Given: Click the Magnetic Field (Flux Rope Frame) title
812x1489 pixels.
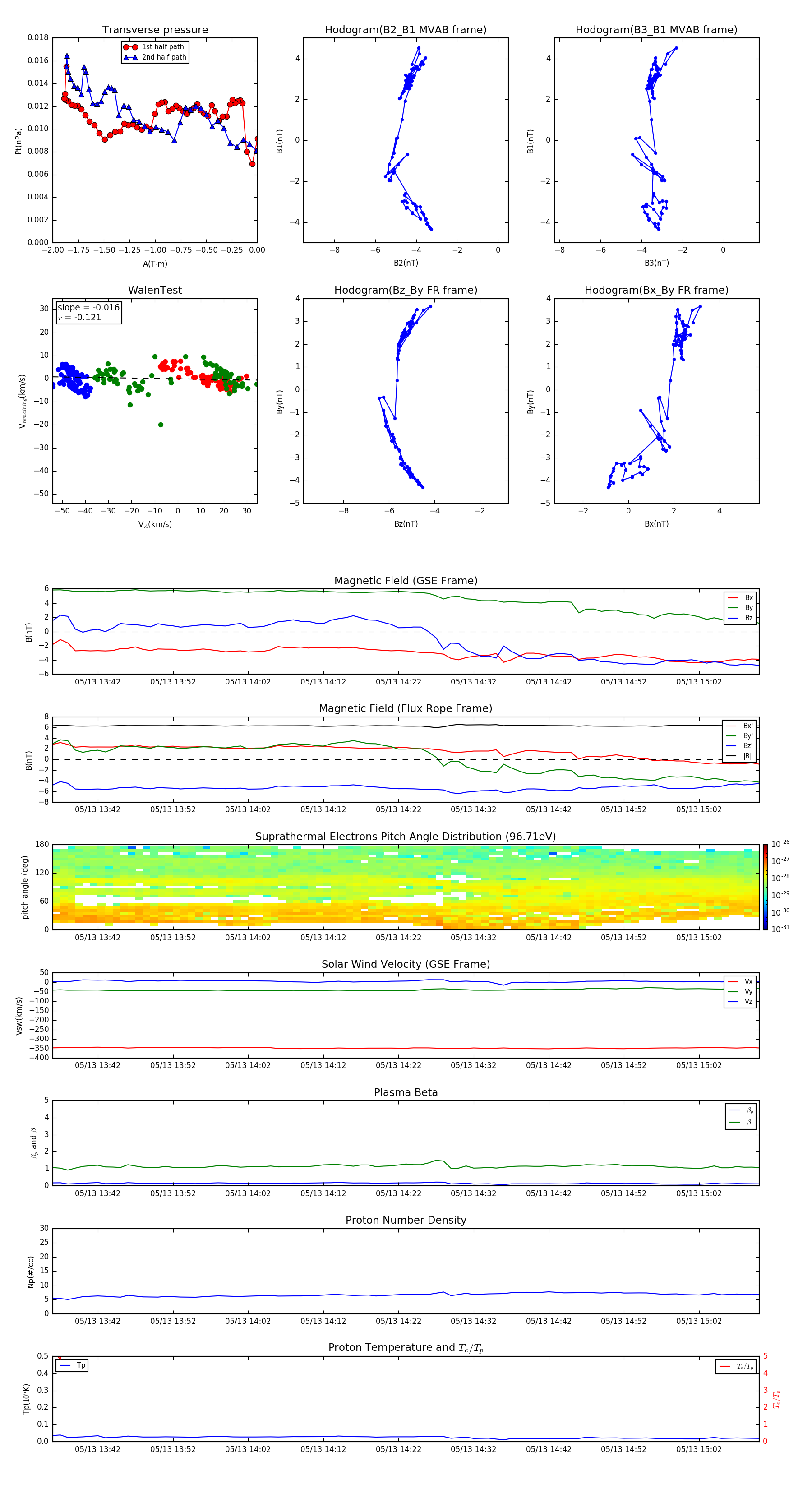Looking at the screenshot, I should point(406,709).
